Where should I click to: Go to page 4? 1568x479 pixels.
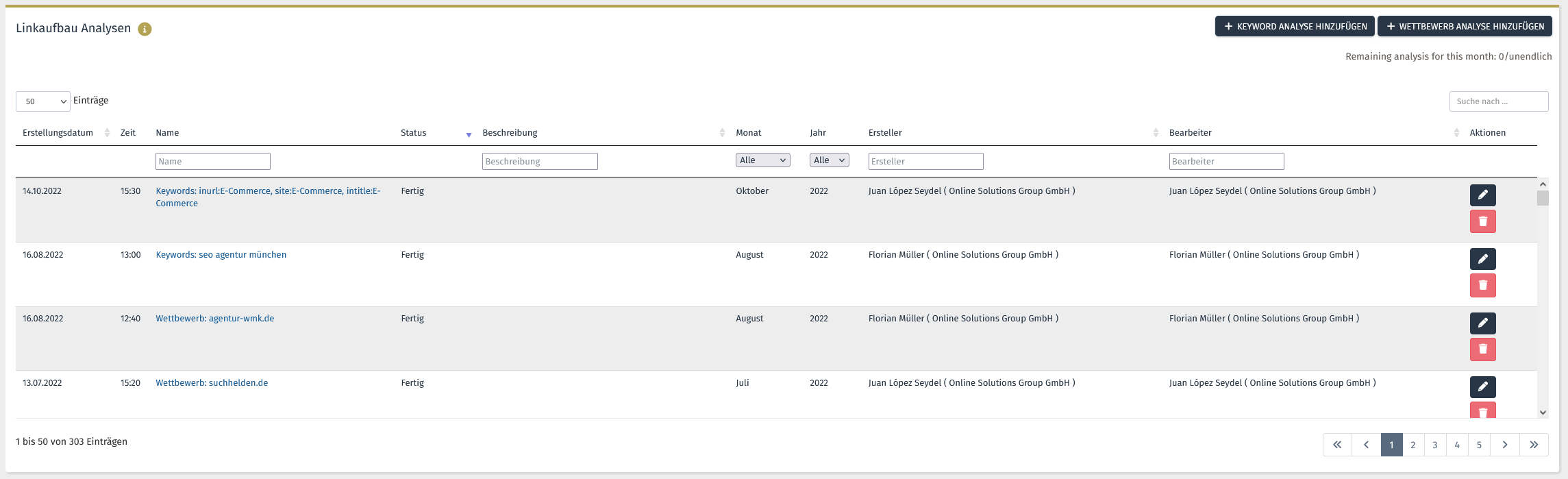(x=1457, y=445)
